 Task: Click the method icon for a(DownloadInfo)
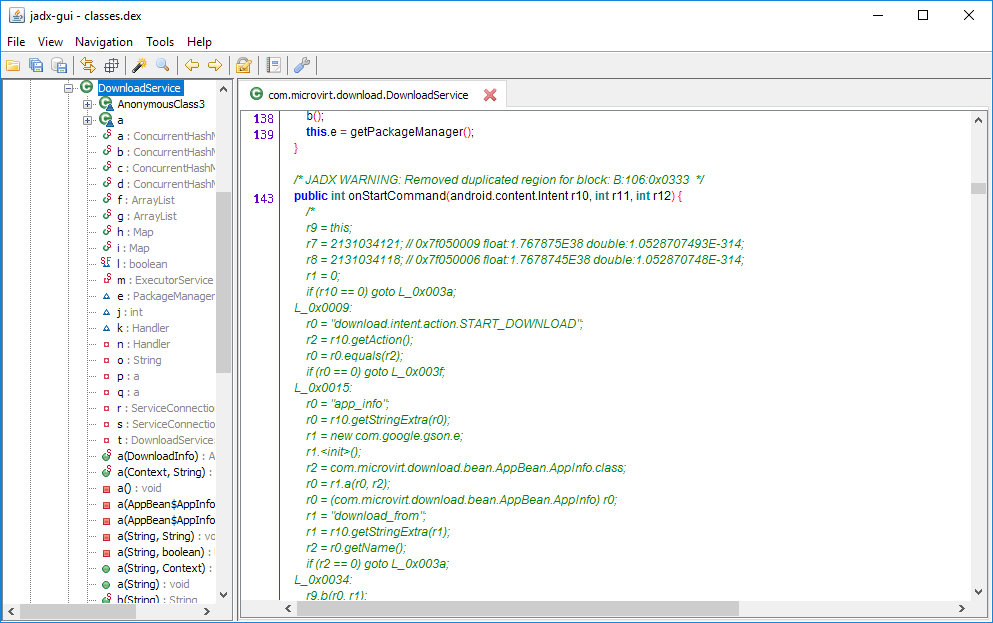106,456
